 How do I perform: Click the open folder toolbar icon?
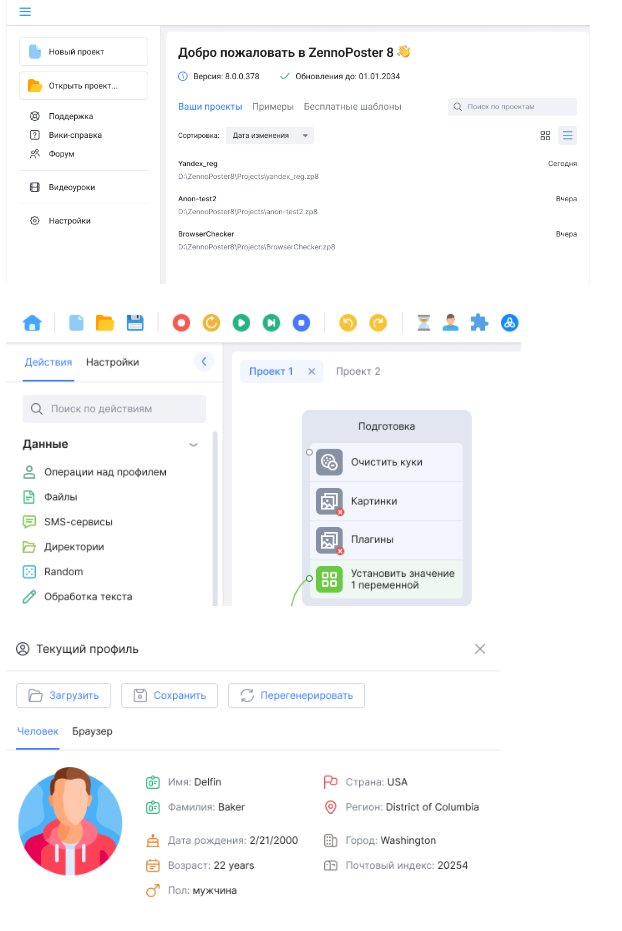(105, 323)
